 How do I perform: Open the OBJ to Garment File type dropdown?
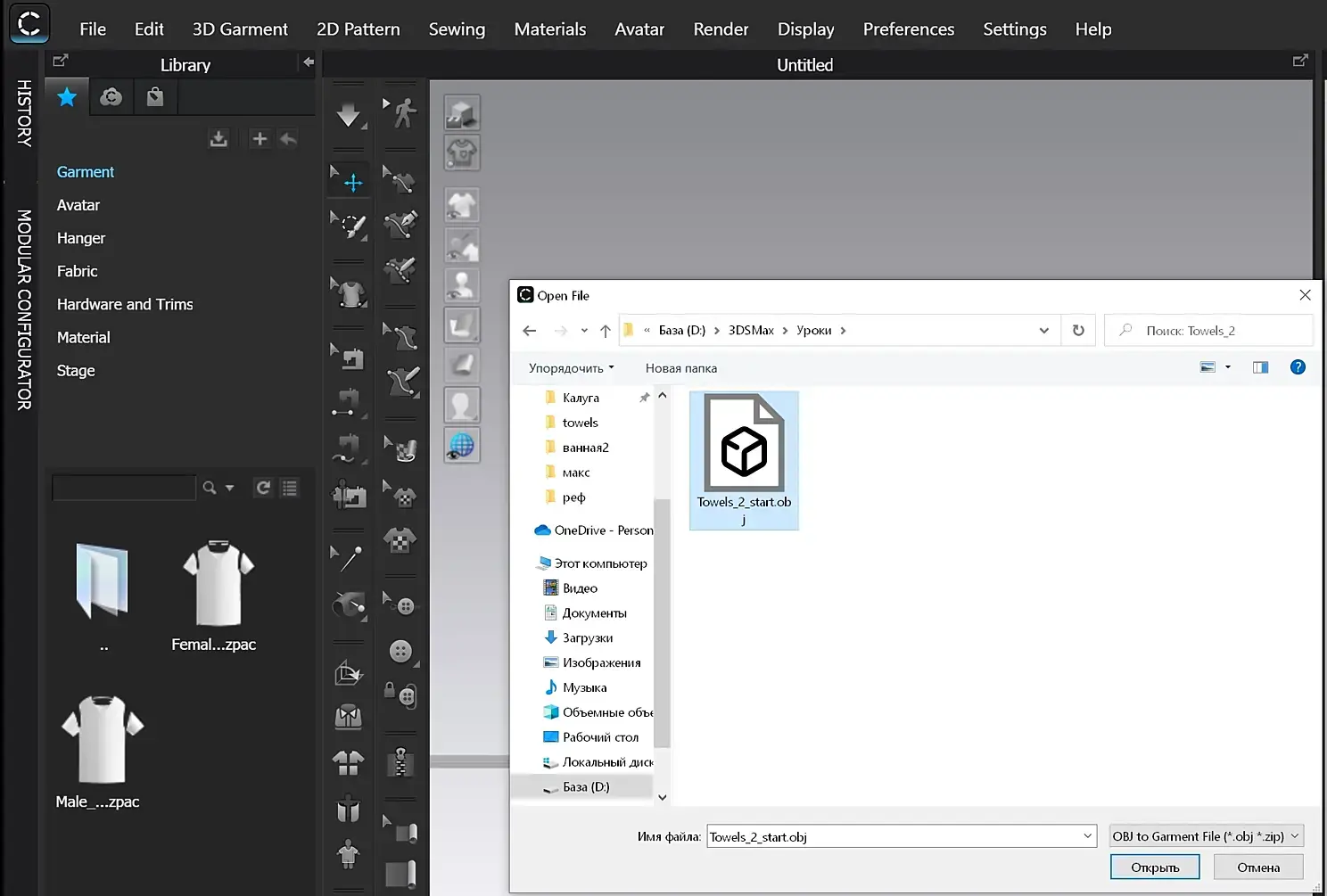click(x=1207, y=836)
